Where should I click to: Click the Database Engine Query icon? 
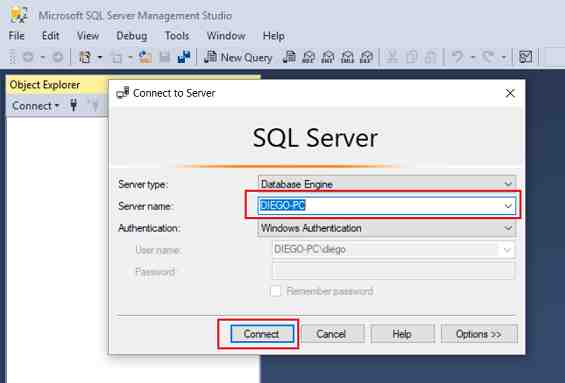(289, 57)
